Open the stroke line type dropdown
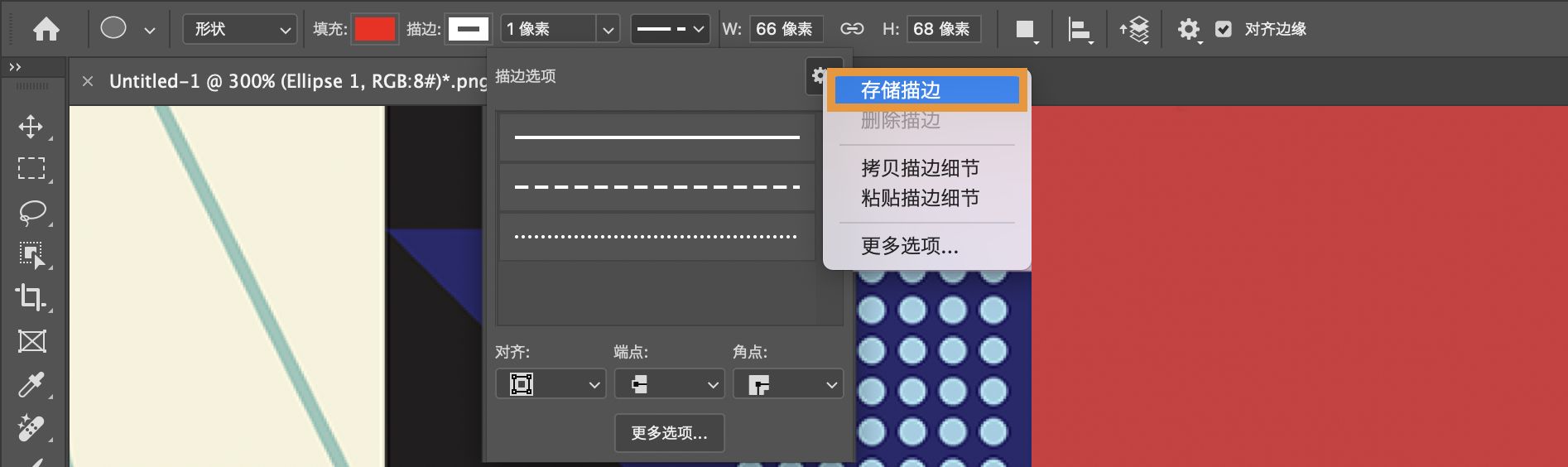Viewport: 1568px width, 467px height. pyautogui.click(x=671, y=30)
